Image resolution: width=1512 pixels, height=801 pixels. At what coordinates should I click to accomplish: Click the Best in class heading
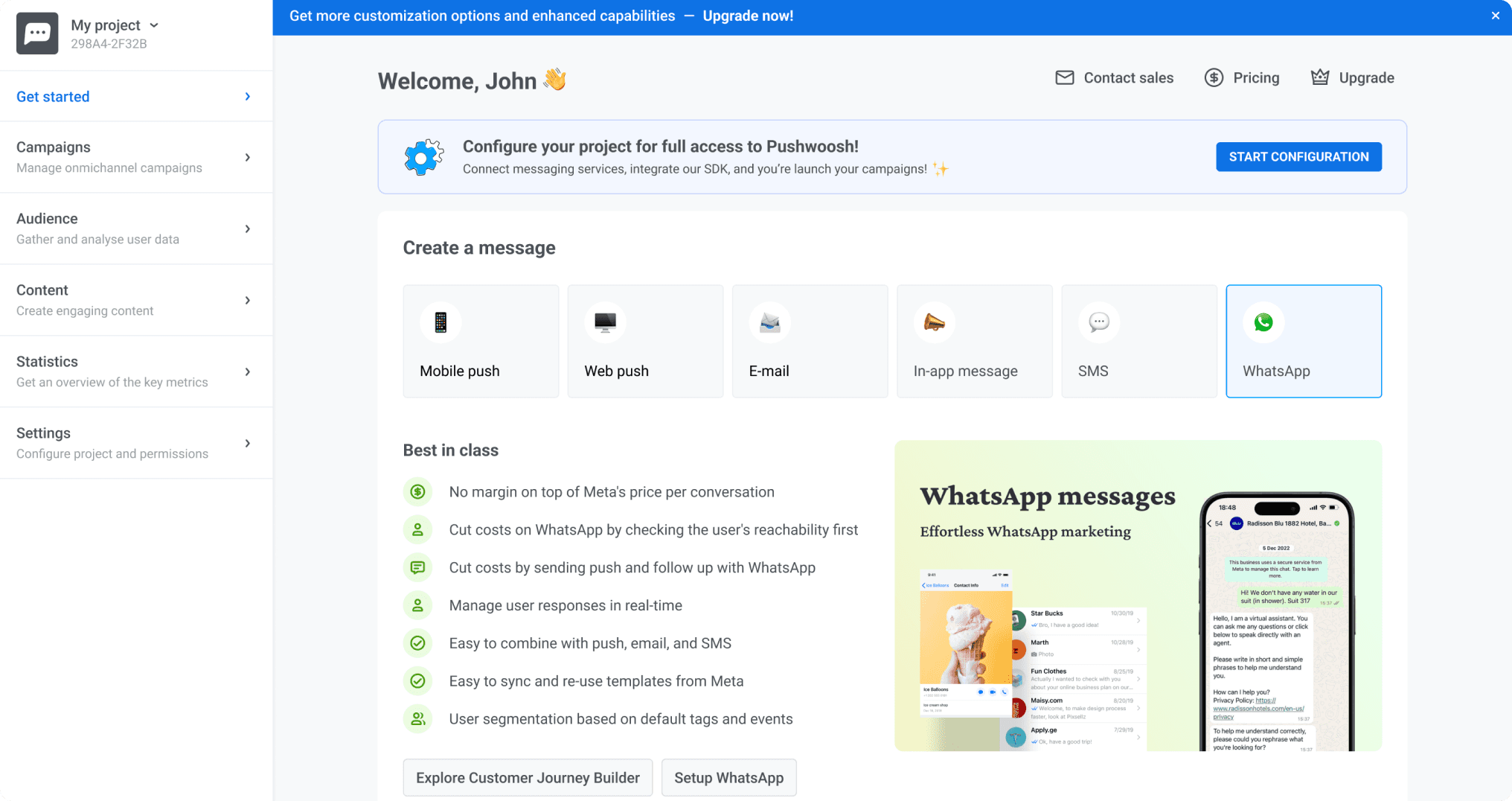tap(451, 450)
